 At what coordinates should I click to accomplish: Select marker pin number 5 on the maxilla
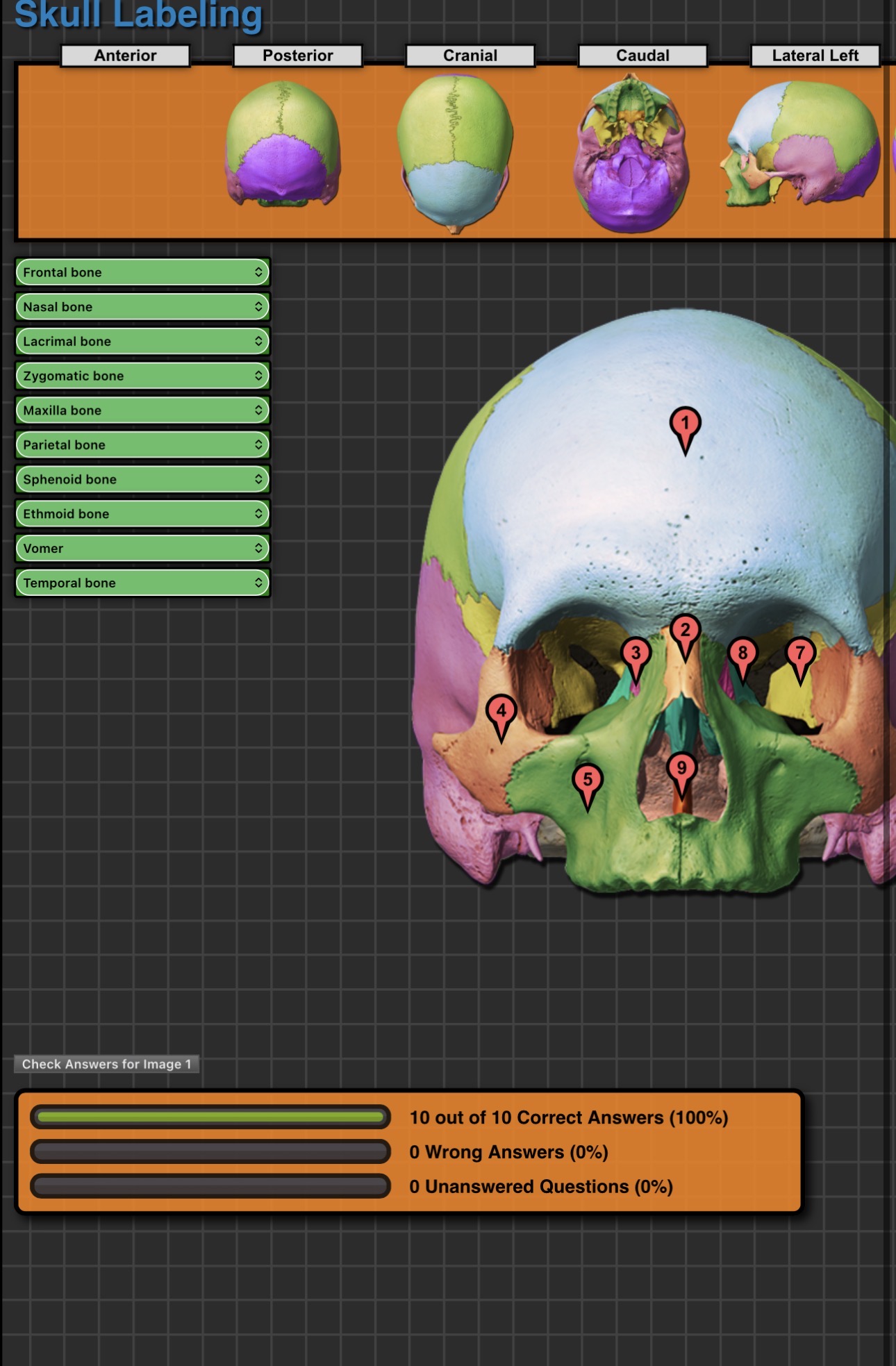point(588,781)
